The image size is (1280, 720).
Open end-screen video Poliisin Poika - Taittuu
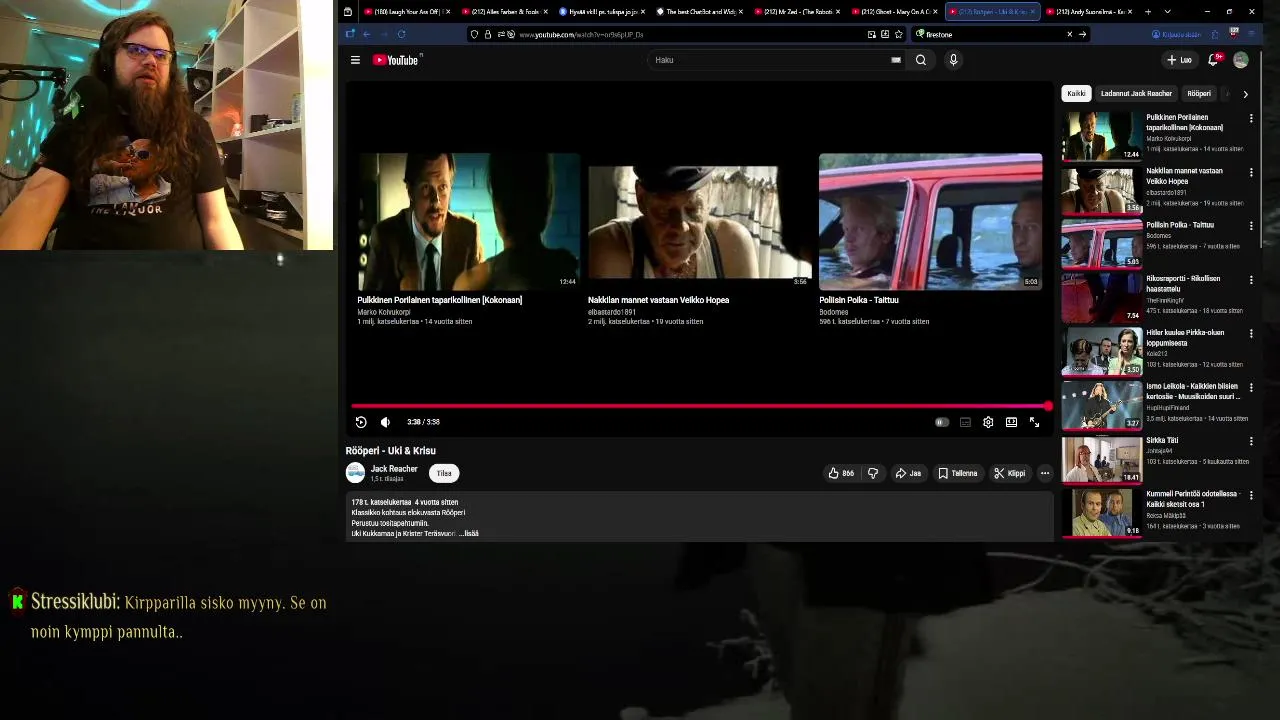pos(930,221)
